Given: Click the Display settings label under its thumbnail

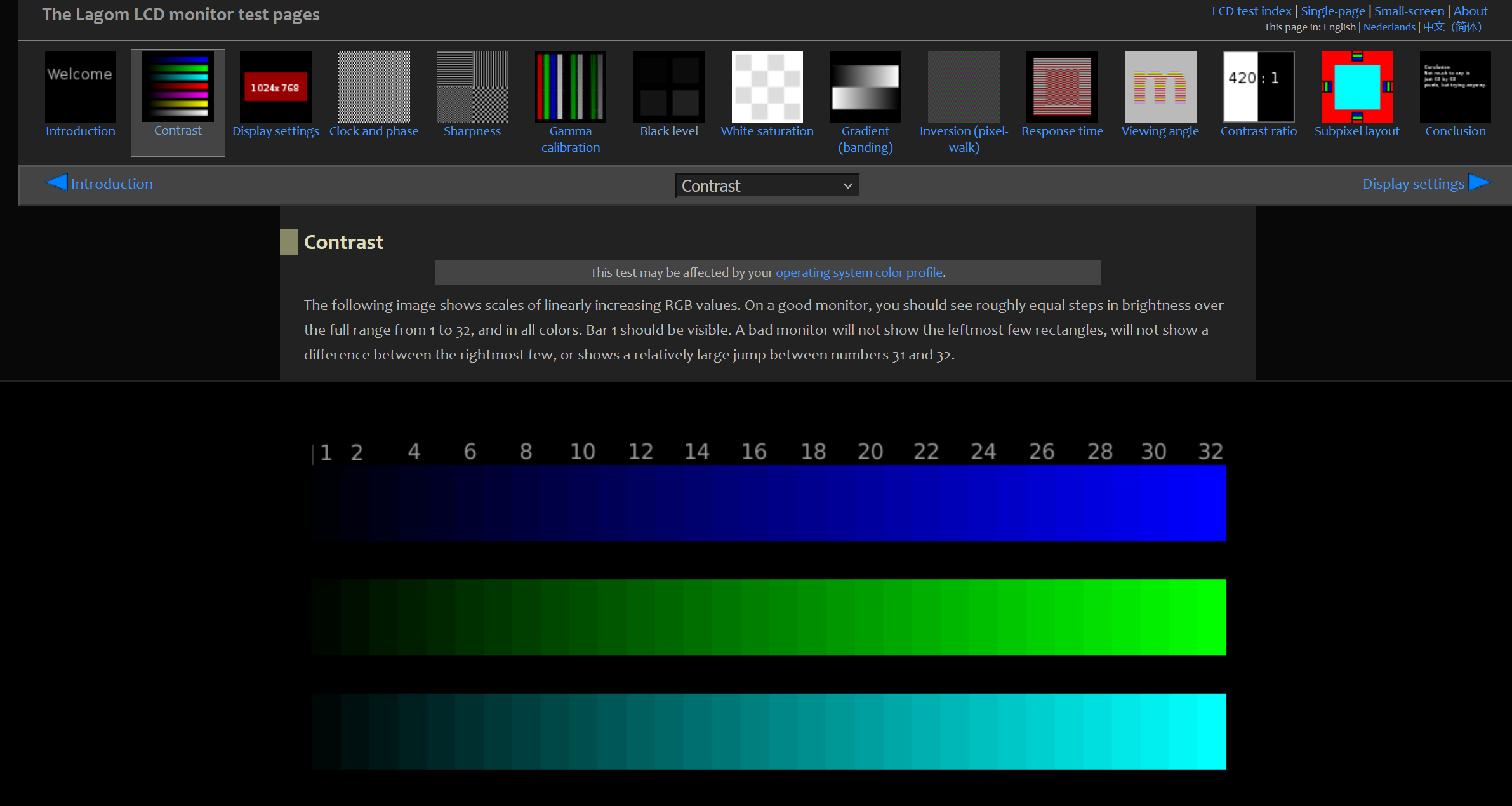Looking at the screenshot, I should point(275,131).
